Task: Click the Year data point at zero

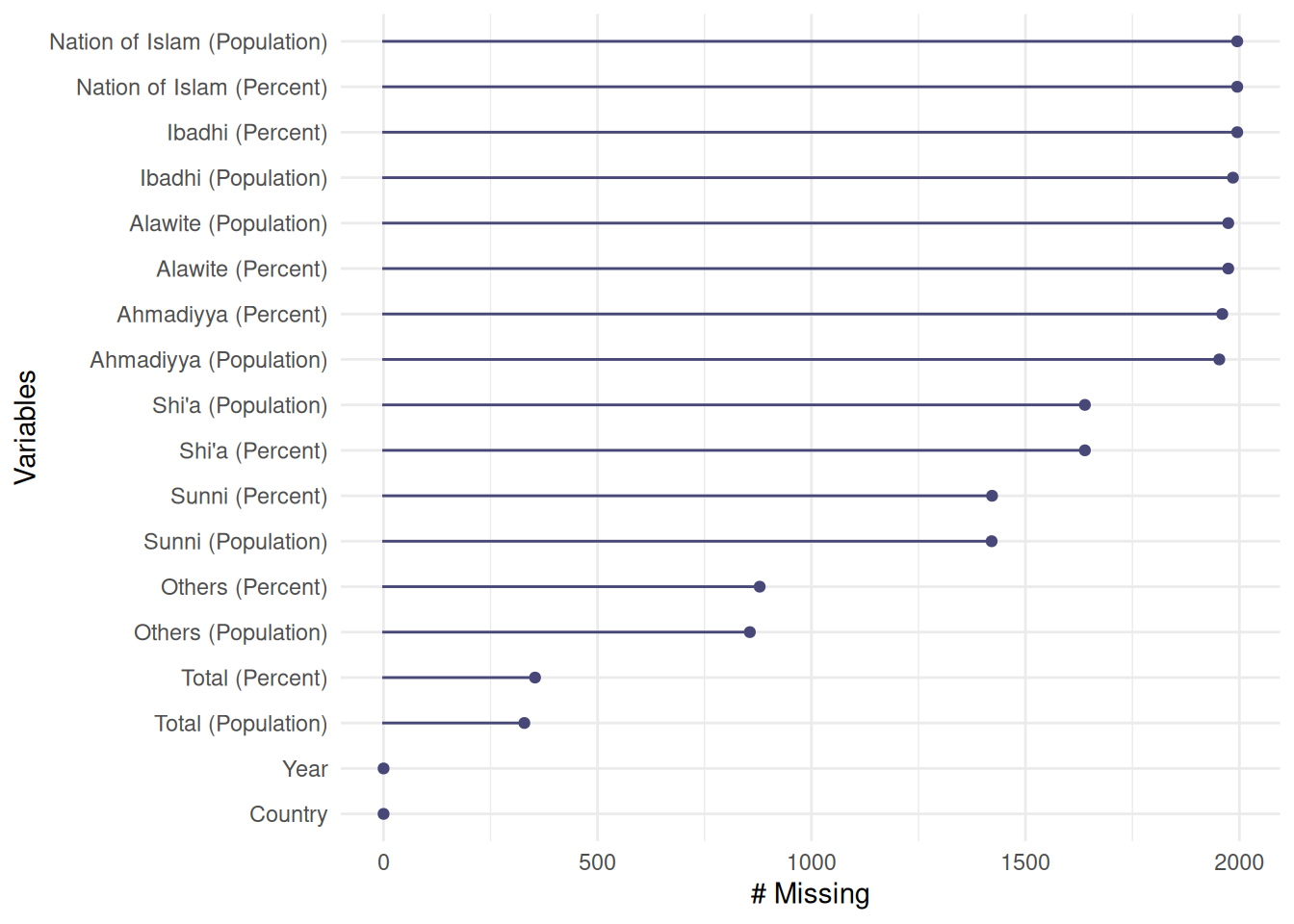Action: coord(383,768)
